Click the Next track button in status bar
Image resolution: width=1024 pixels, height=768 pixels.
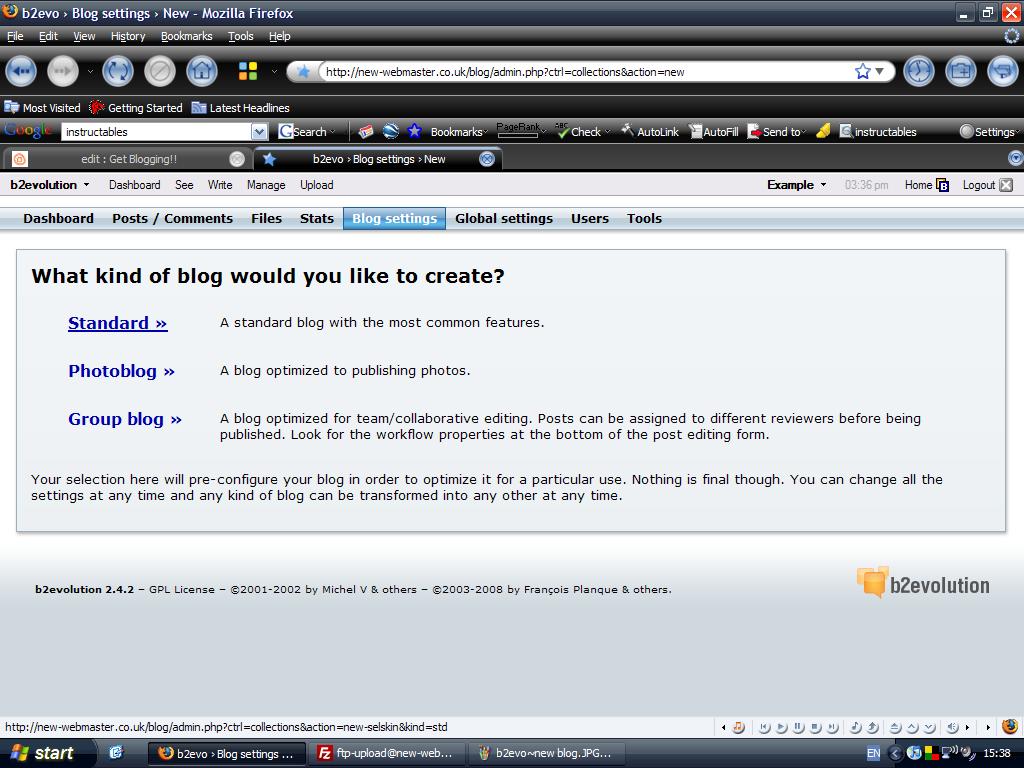coord(833,727)
